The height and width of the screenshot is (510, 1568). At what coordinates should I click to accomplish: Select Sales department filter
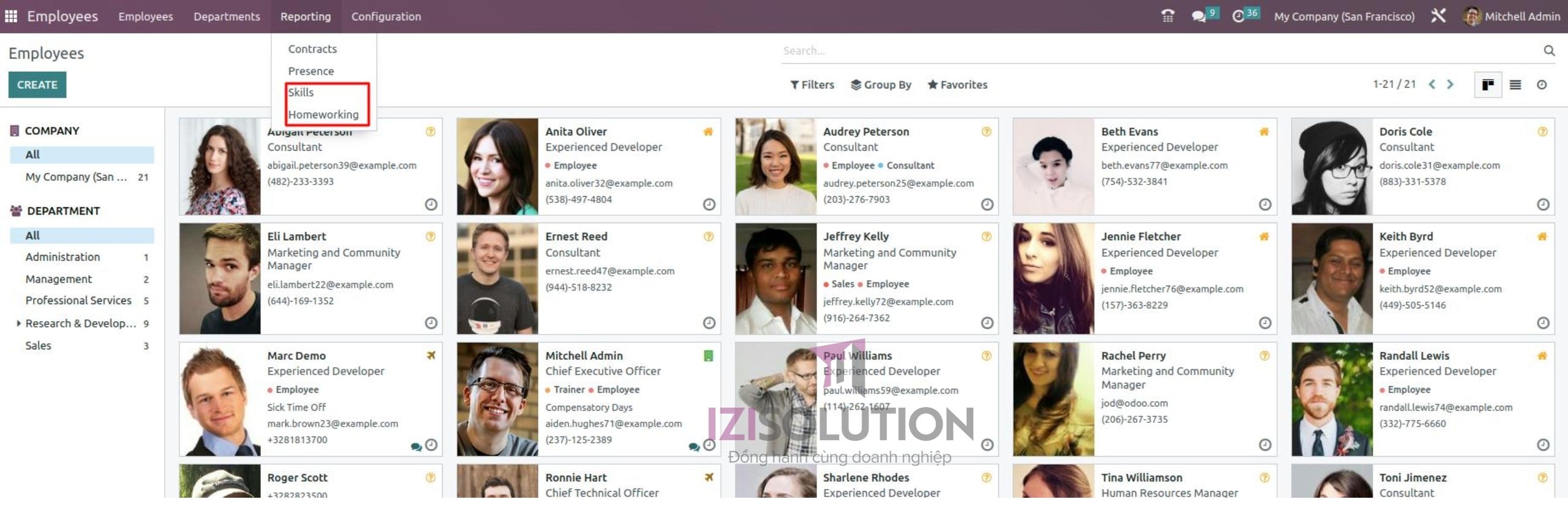(x=38, y=346)
